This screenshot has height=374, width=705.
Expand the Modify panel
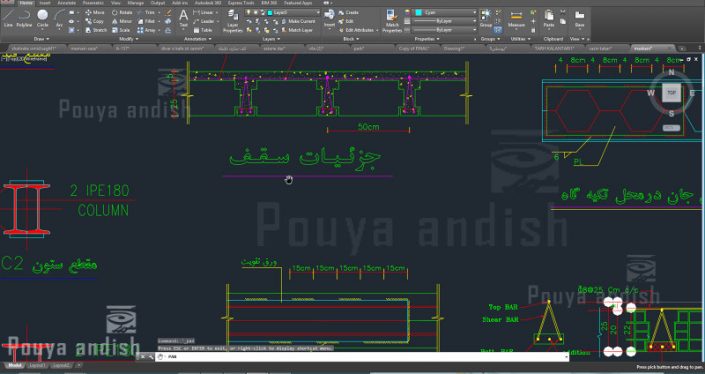tap(128, 39)
